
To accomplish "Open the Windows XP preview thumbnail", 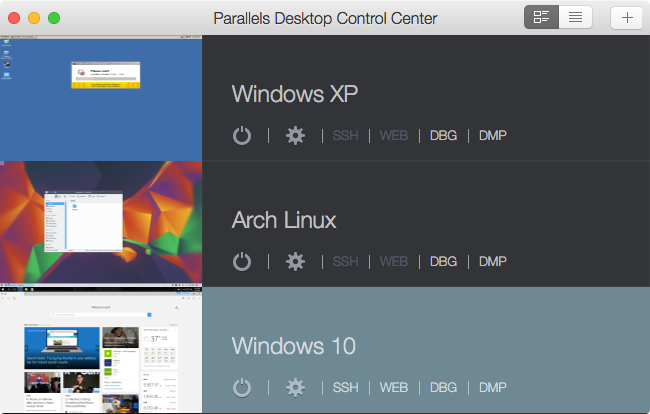I will [x=100, y=98].
